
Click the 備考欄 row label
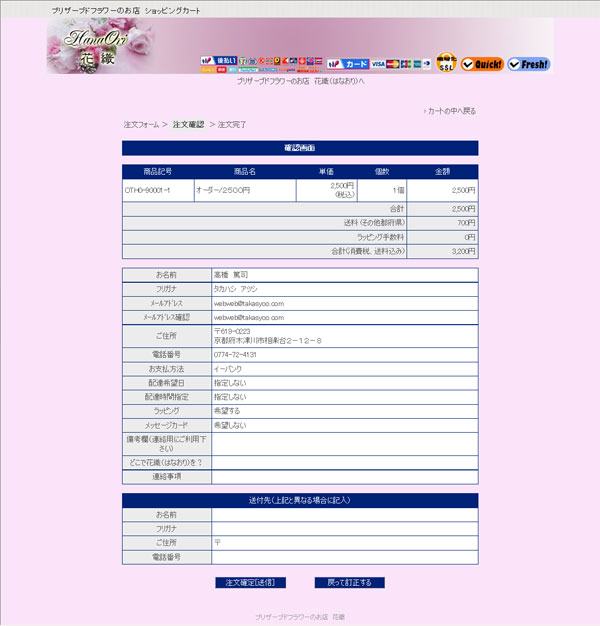point(166,444)
